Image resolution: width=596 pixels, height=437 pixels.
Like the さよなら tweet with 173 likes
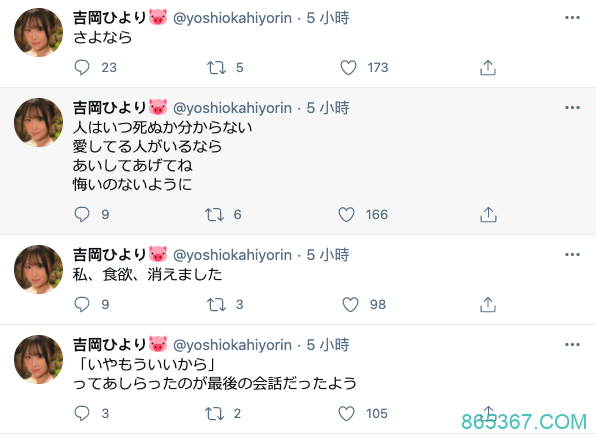click(348, 68)
